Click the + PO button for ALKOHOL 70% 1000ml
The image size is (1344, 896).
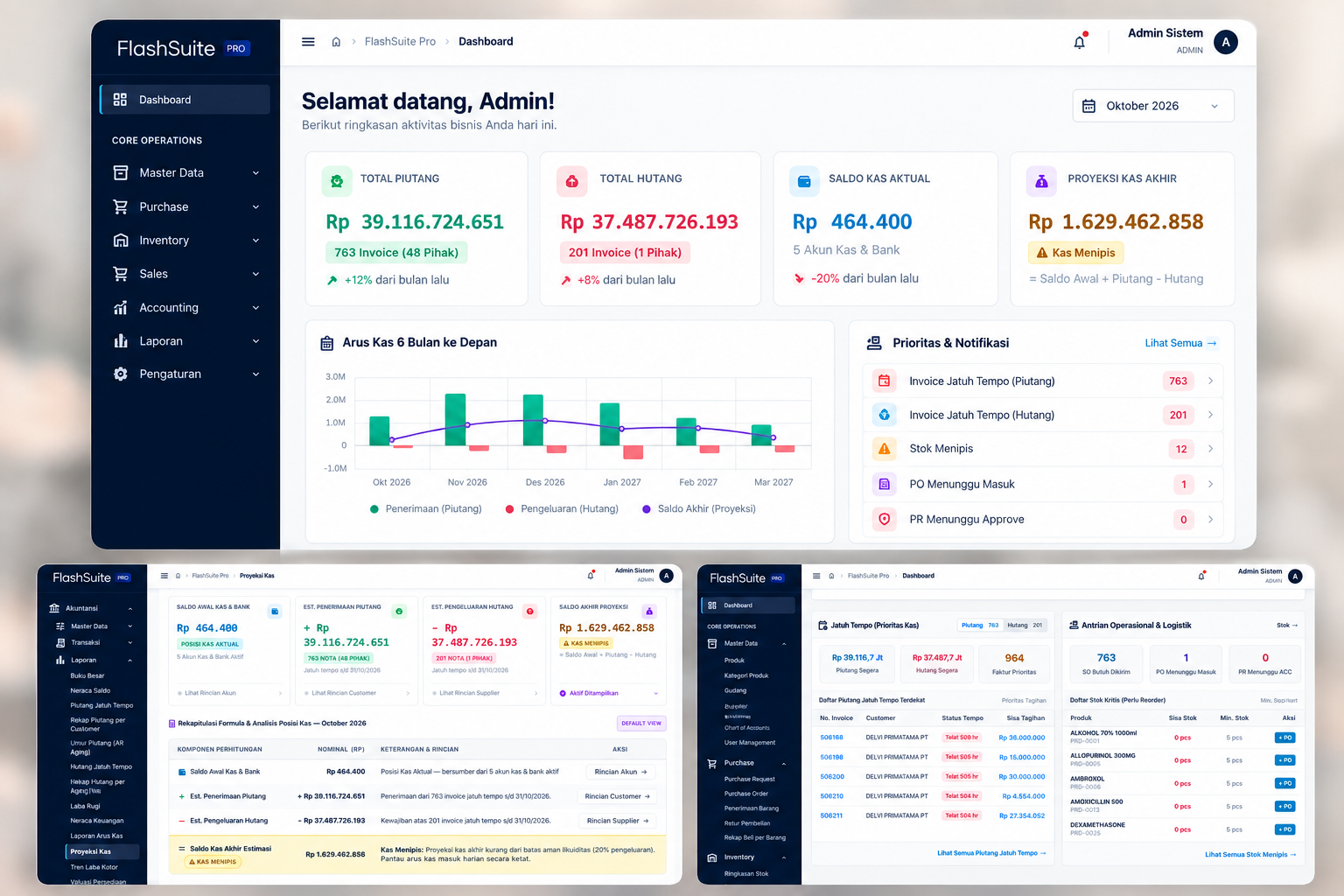pyautogui.click(x=1284, y=738)
